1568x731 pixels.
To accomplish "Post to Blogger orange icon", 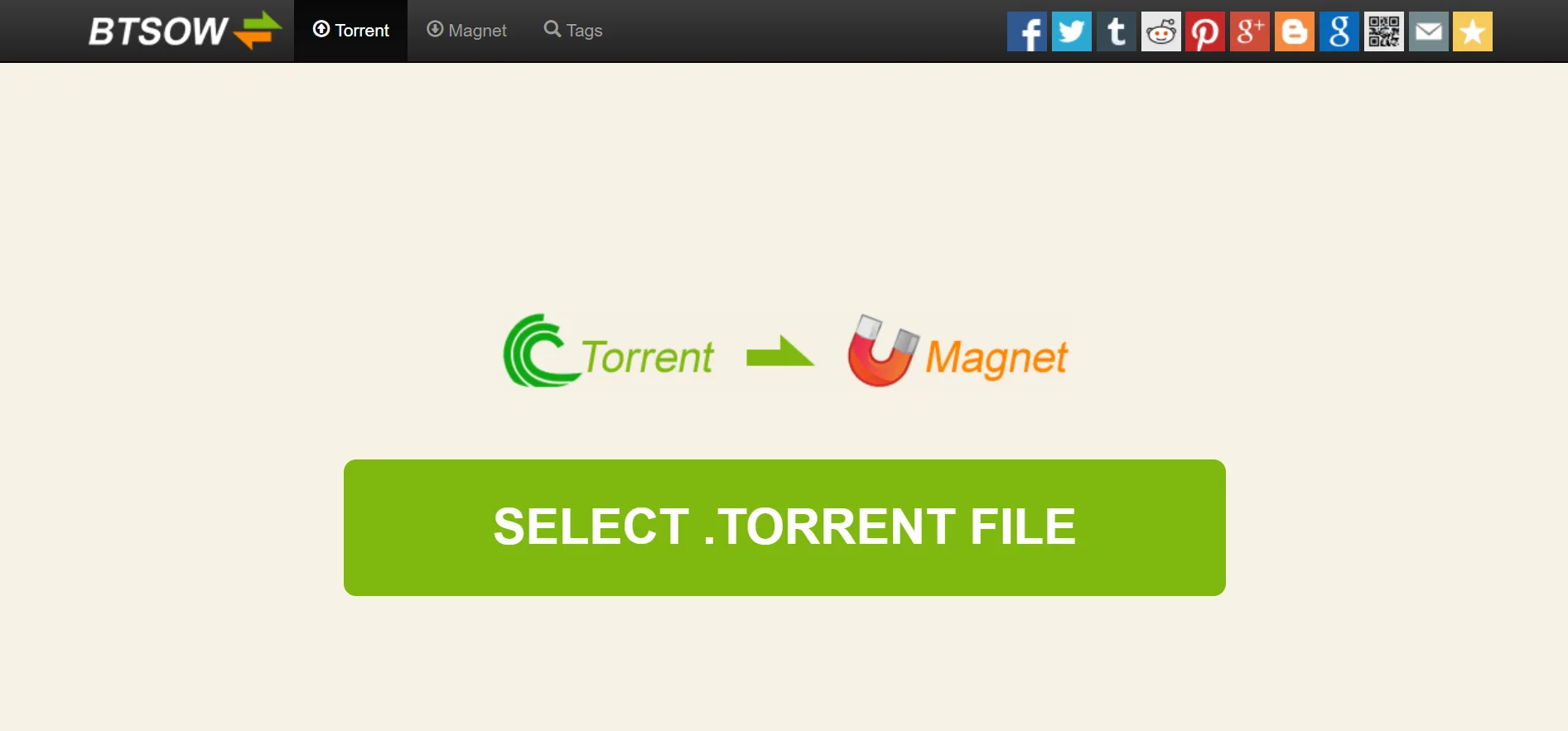I will [1295, 31].
